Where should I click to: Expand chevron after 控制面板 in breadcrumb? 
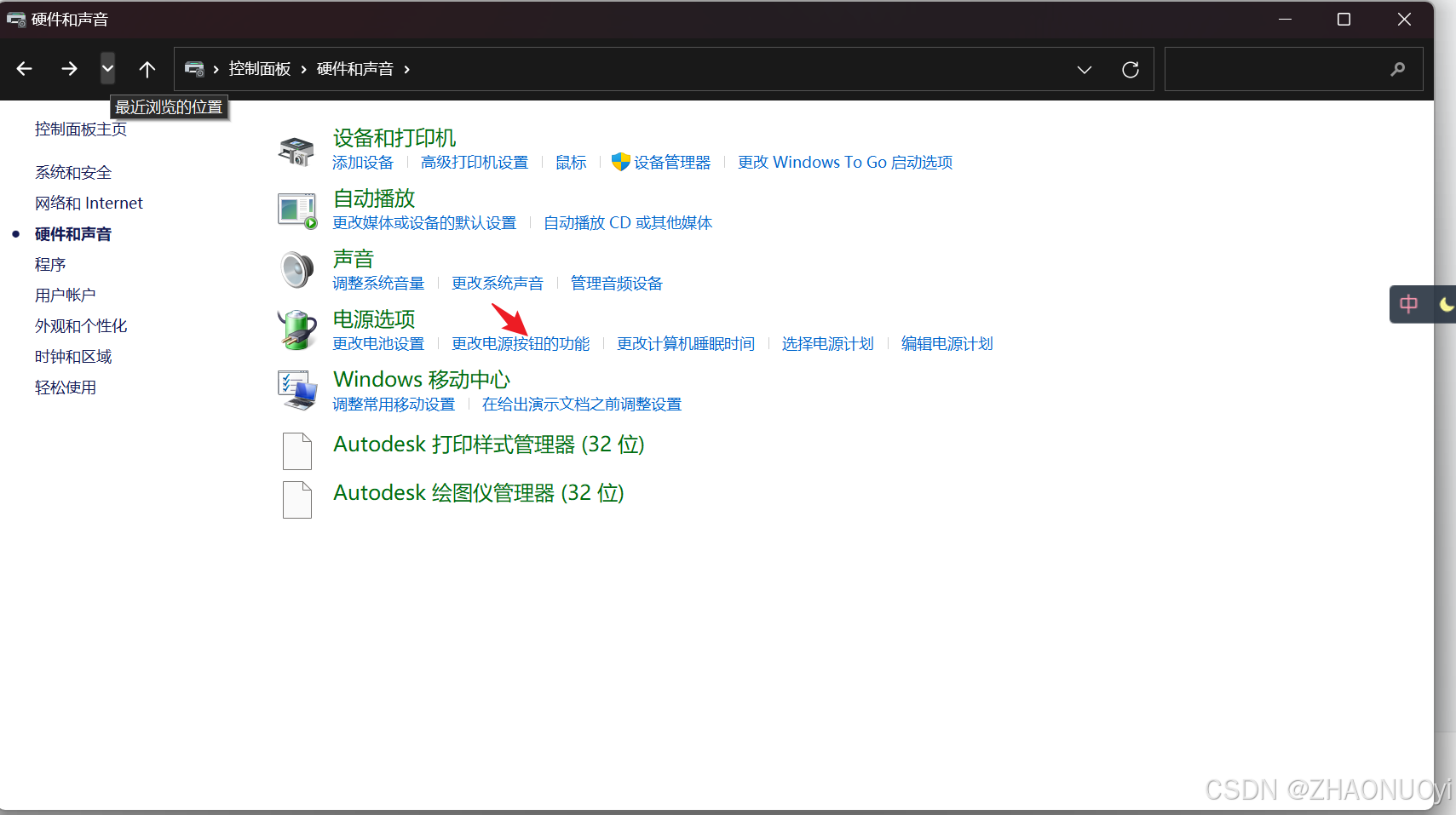pos(303,70)
